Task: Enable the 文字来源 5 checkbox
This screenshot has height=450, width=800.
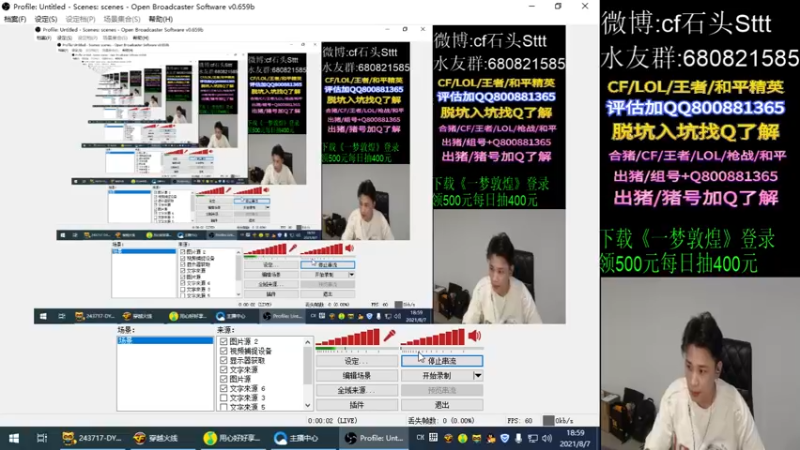Action: click(223, 407)
